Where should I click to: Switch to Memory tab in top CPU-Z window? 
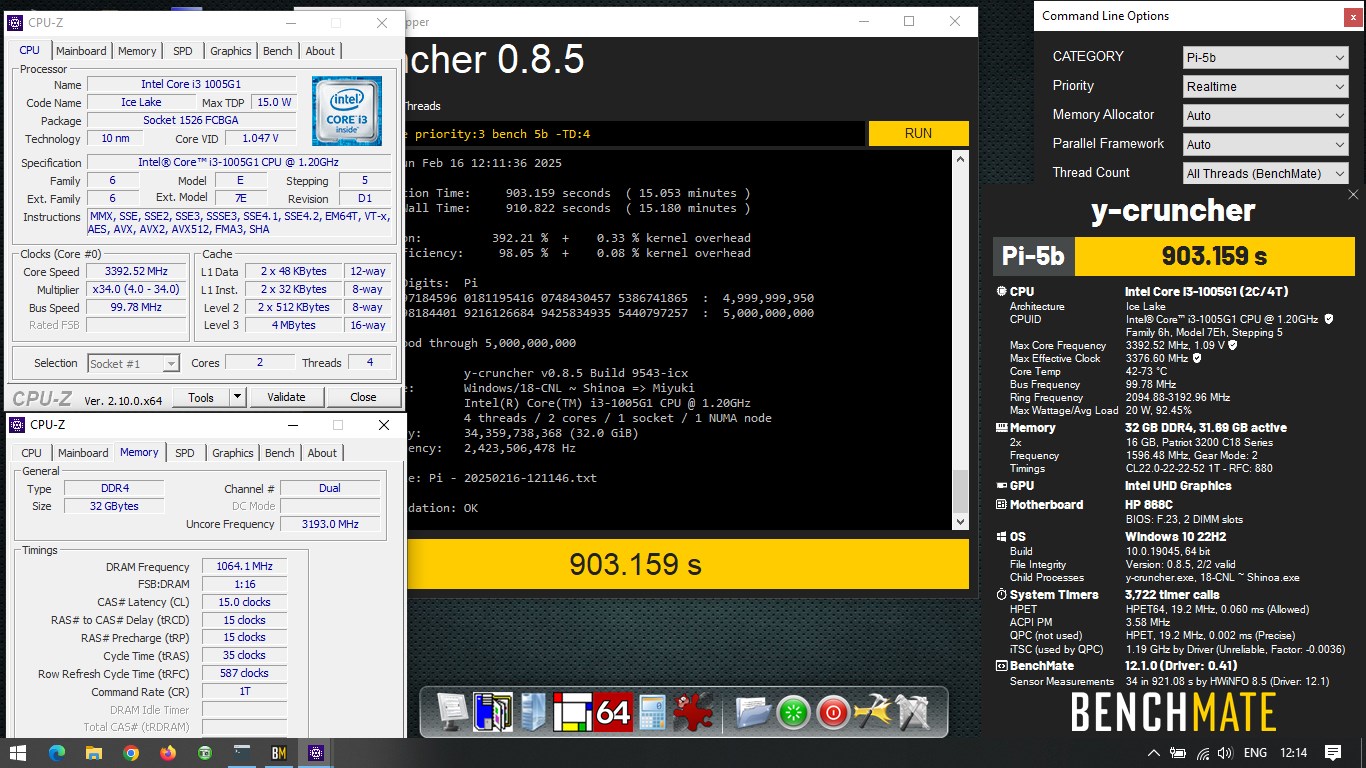pyautogui.click(x=137, y=51)
